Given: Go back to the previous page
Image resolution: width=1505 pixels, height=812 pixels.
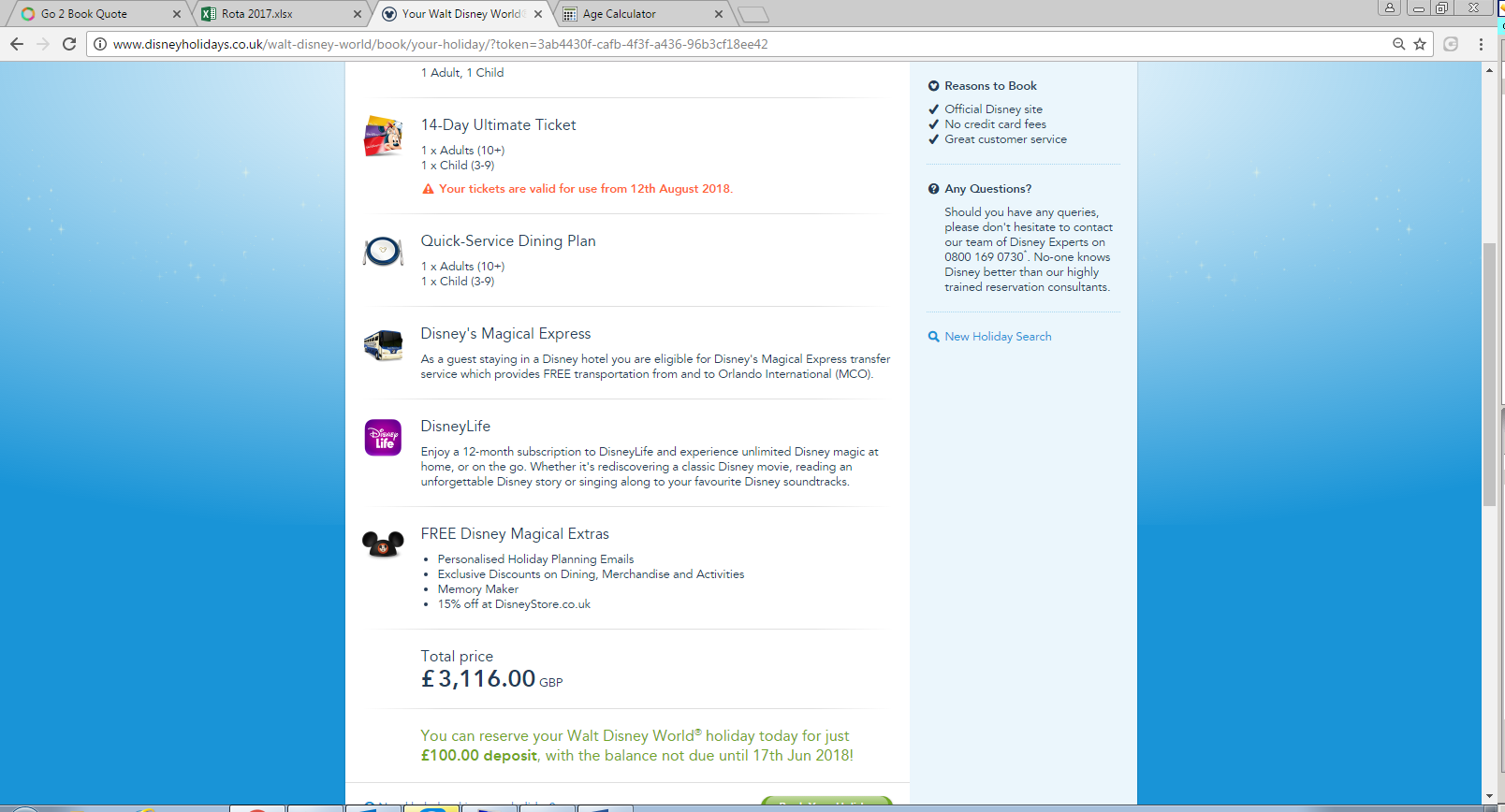Looking at the screenshot, I should tap(17, 44).
